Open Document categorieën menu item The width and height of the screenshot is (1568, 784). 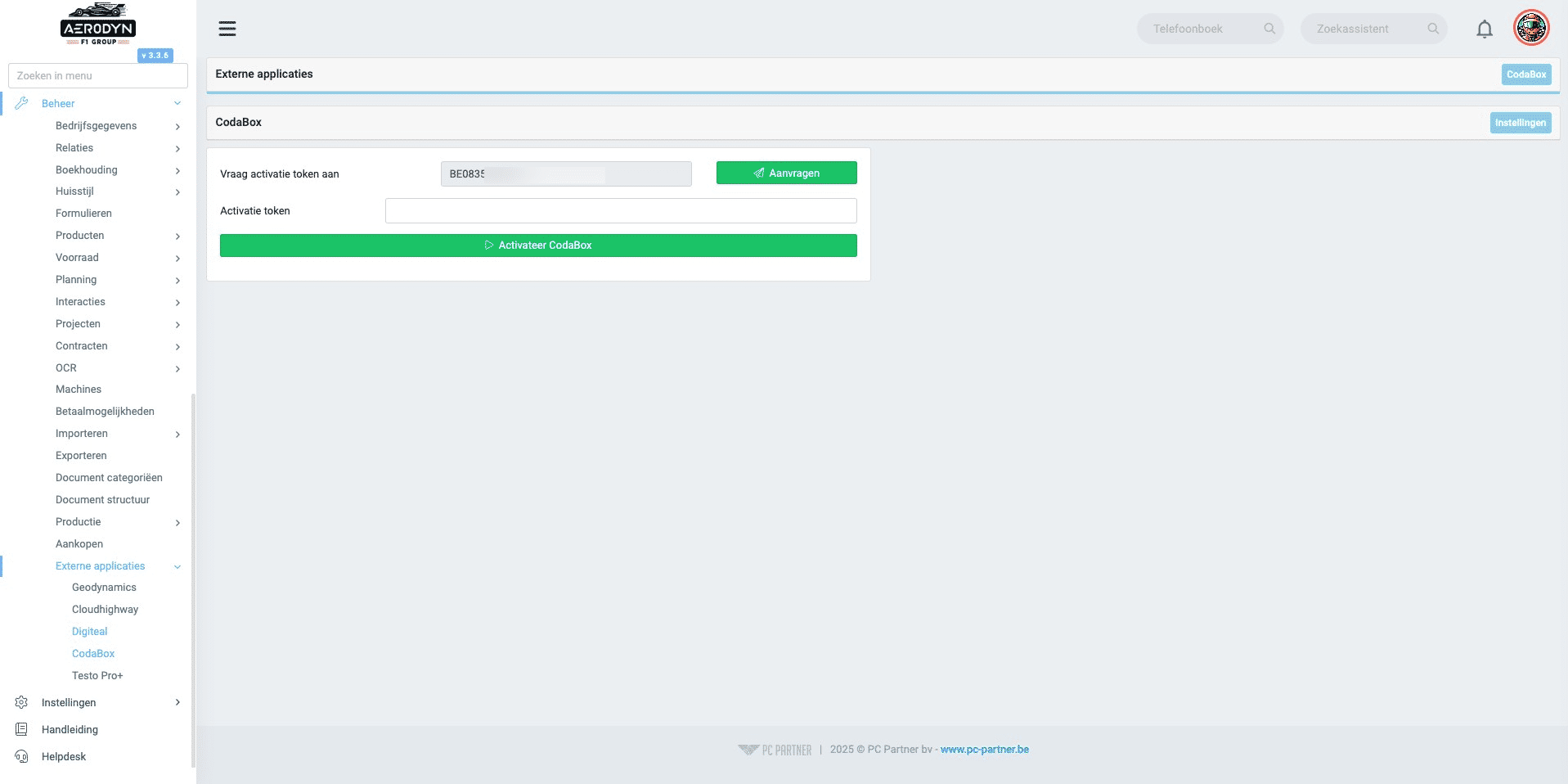coord(109,478)
